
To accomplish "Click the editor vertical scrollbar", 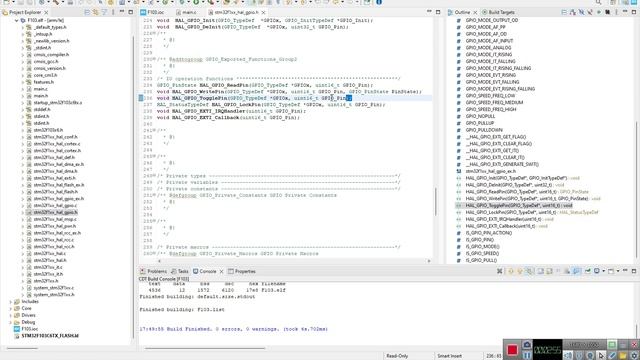I will tap(435, 202).
